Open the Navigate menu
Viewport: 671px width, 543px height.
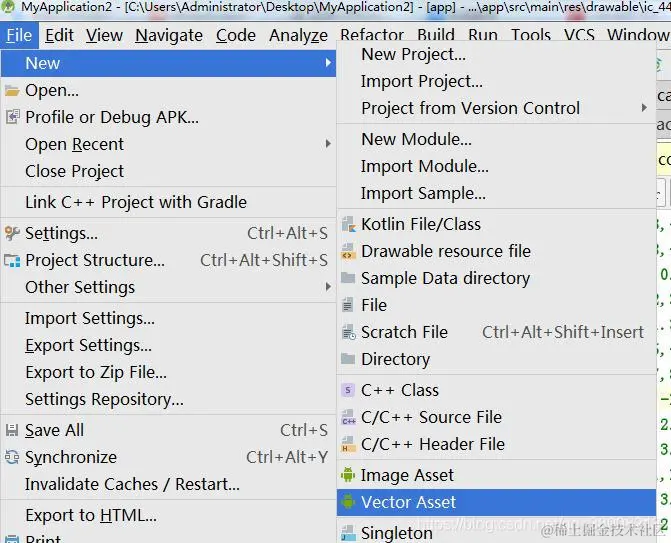click(169, 35)
